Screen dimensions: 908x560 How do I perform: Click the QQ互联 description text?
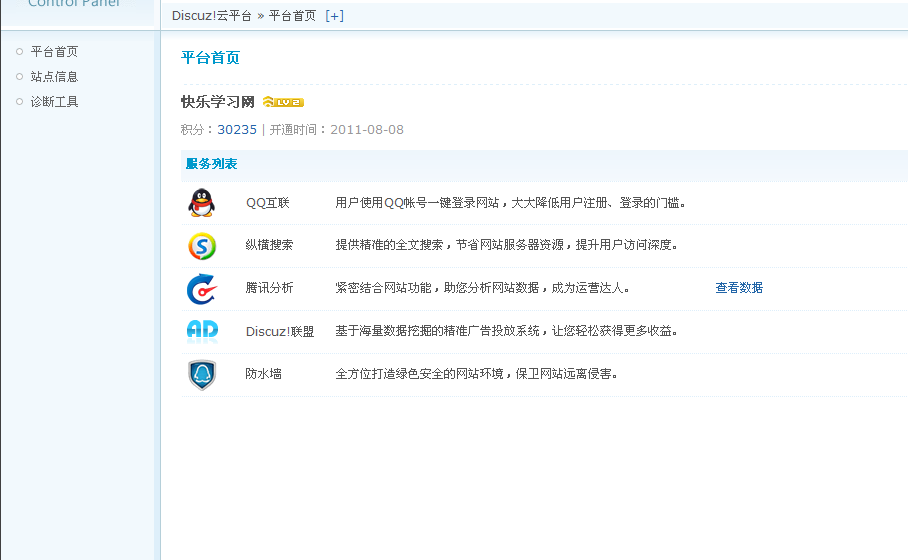pos(511,203)
